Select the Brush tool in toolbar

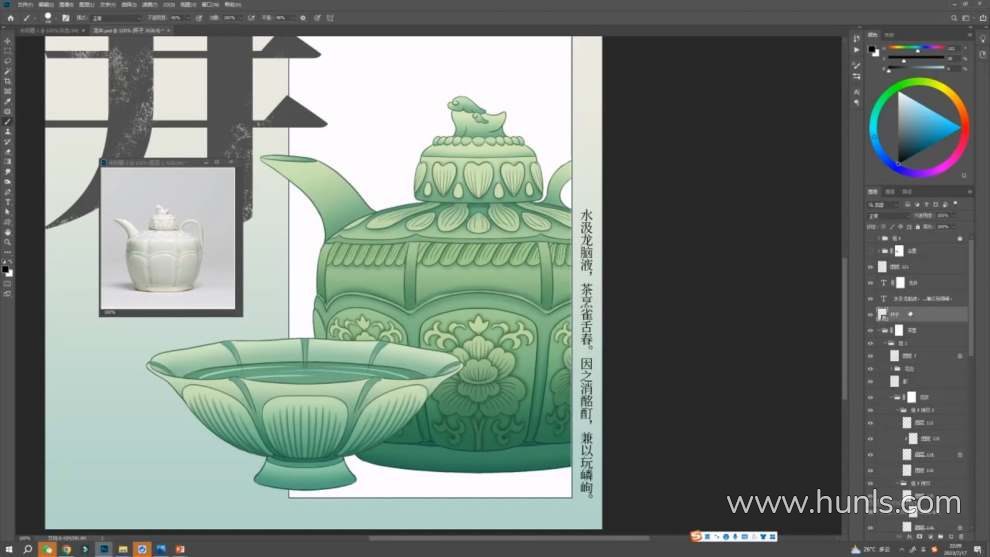[8, 122]
